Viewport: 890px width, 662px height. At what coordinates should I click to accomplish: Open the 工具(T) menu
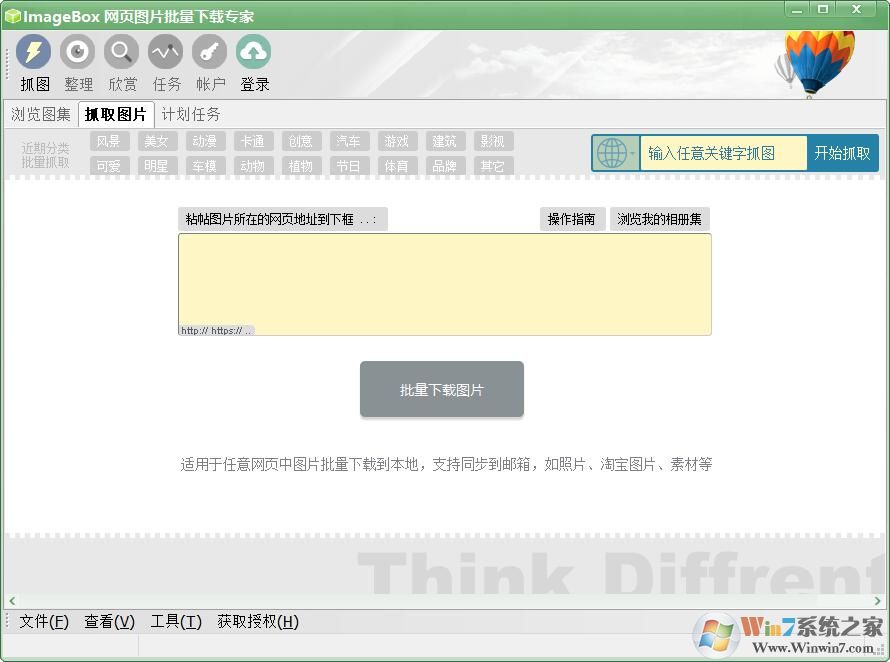(176, 622)
